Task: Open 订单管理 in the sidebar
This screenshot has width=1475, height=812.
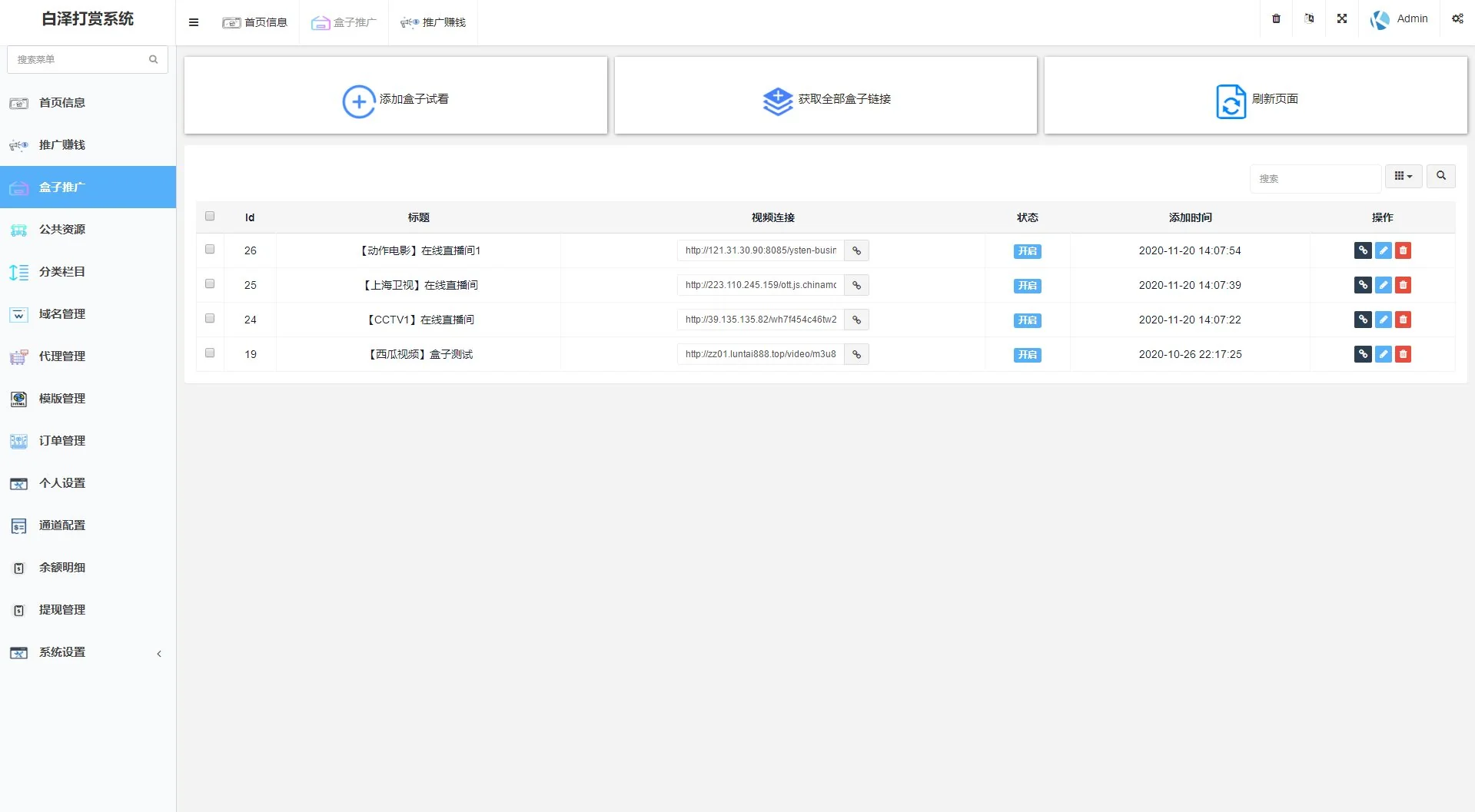Action: click(62, 441)
